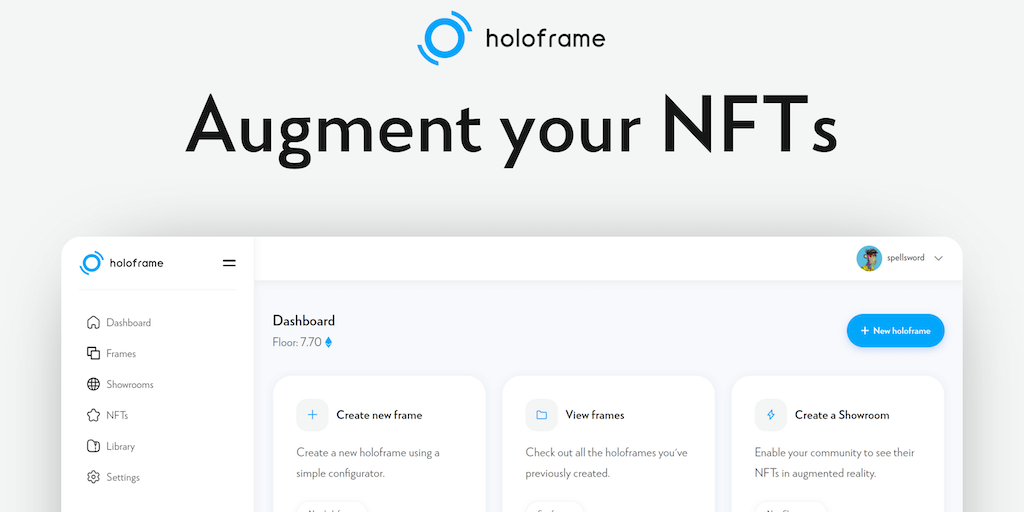This screenshot has width=1024, height=512.
Task: Open Settings from the sidebar
Action: (123, 477)
